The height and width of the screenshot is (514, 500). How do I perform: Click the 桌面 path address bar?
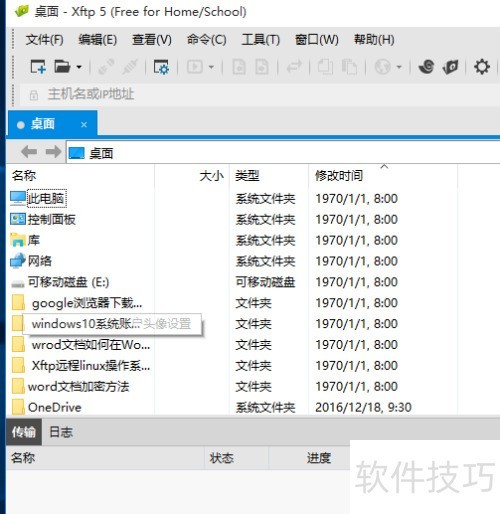point(283,153)
